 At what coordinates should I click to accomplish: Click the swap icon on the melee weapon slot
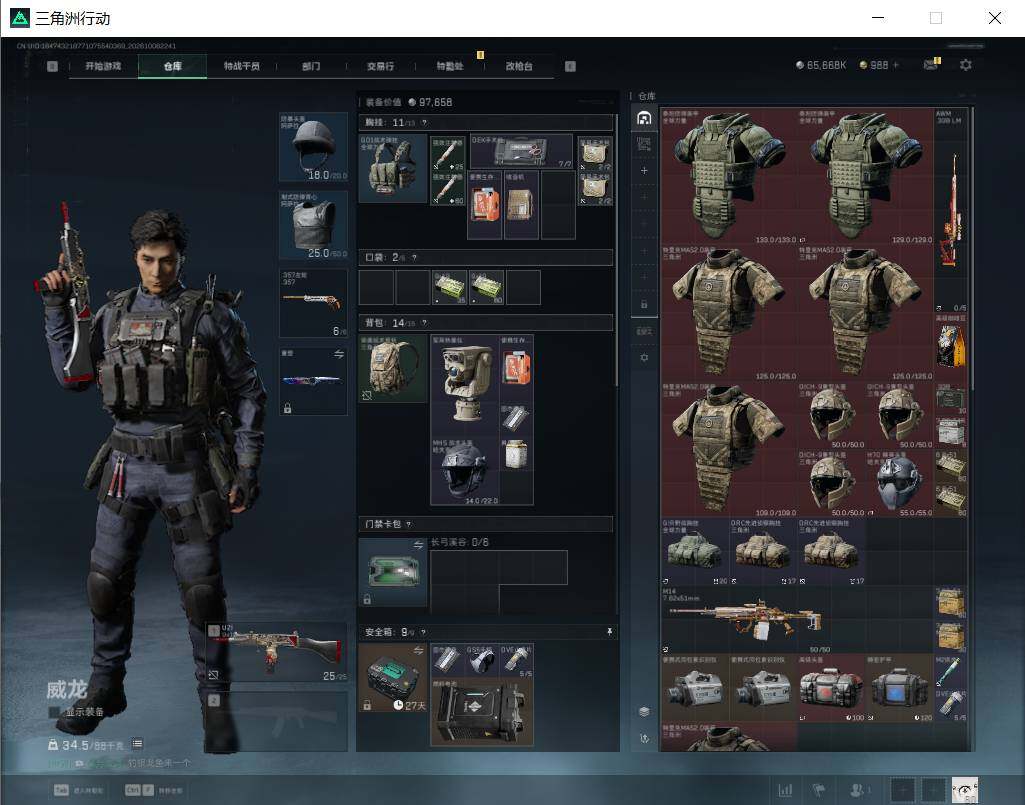click(x=339, y=354)
